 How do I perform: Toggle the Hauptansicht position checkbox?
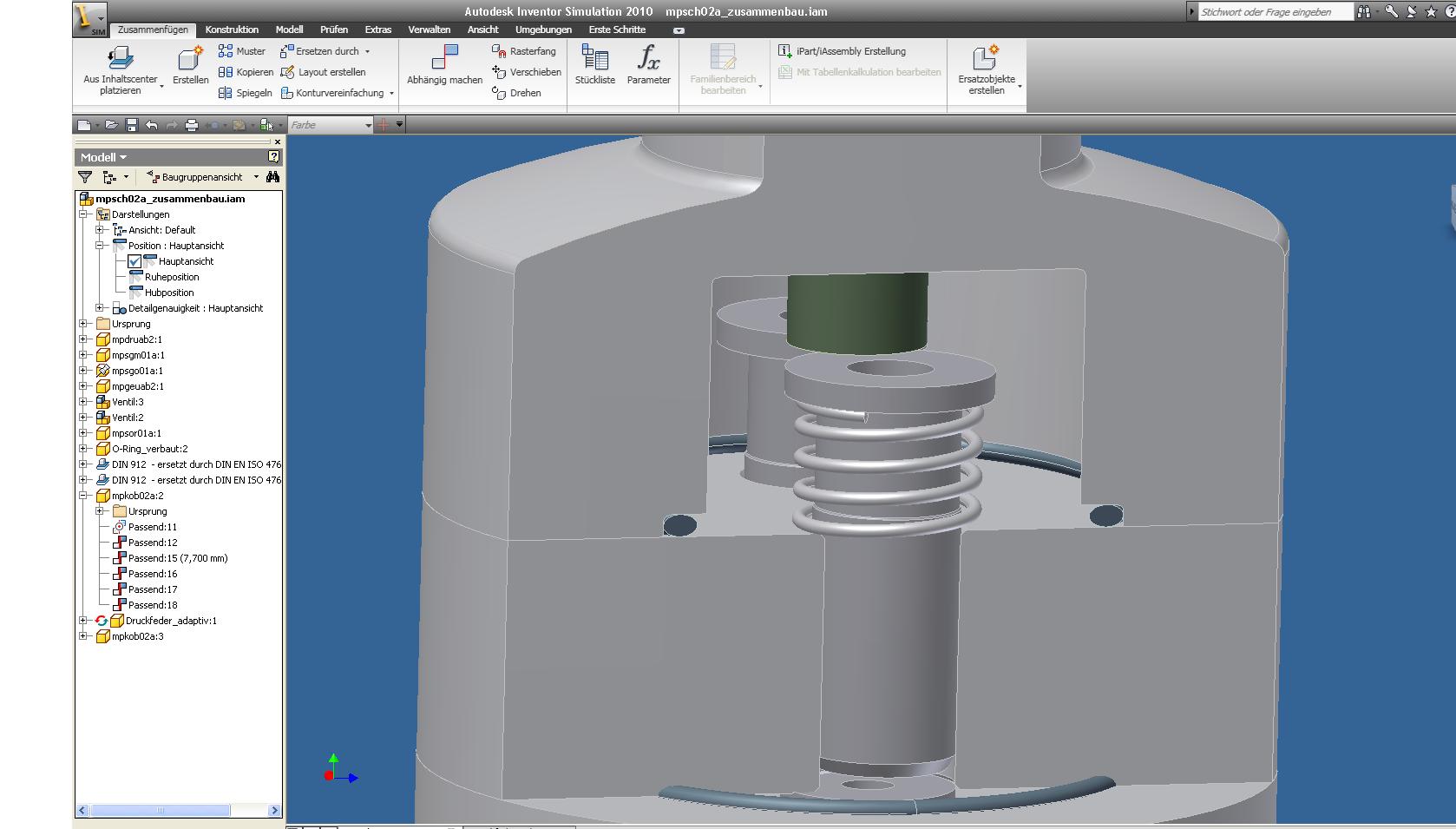(x=134, y=261)
